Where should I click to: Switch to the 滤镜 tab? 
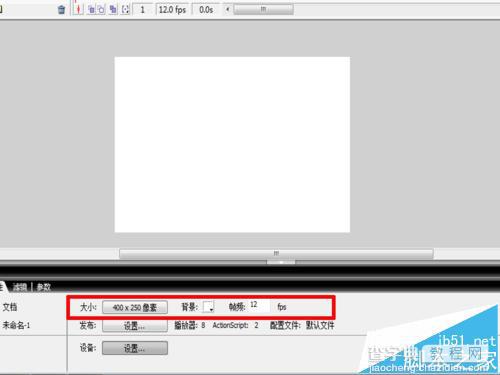click(20, 287)
